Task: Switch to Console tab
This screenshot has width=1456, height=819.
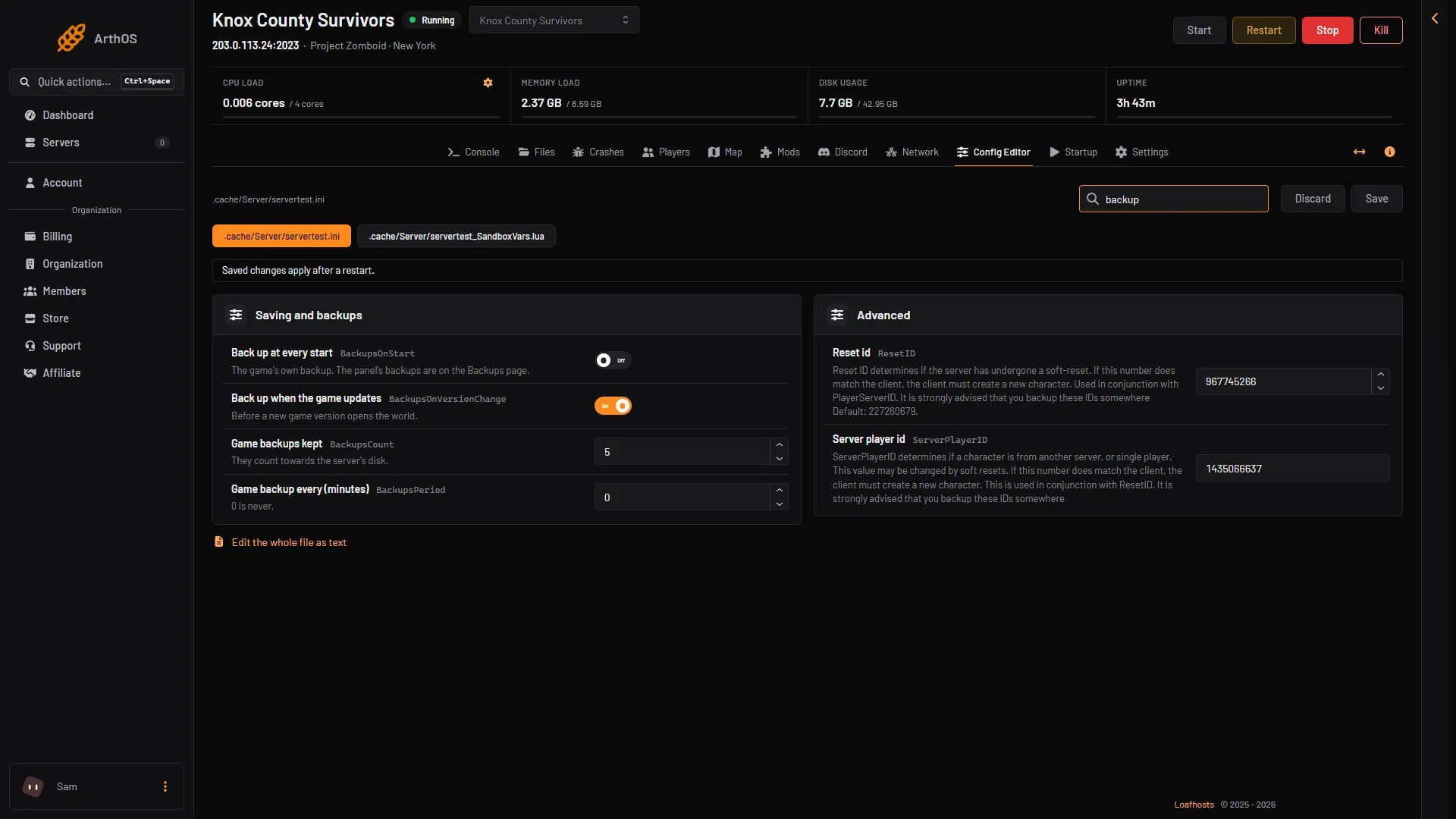Action: (473, 152)
